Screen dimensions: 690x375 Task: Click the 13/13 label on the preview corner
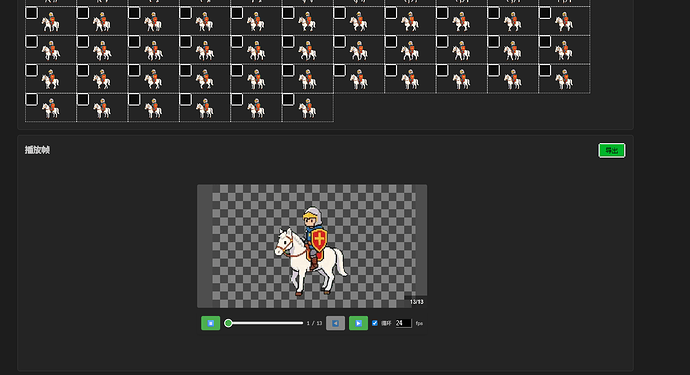tap(416, 302)
